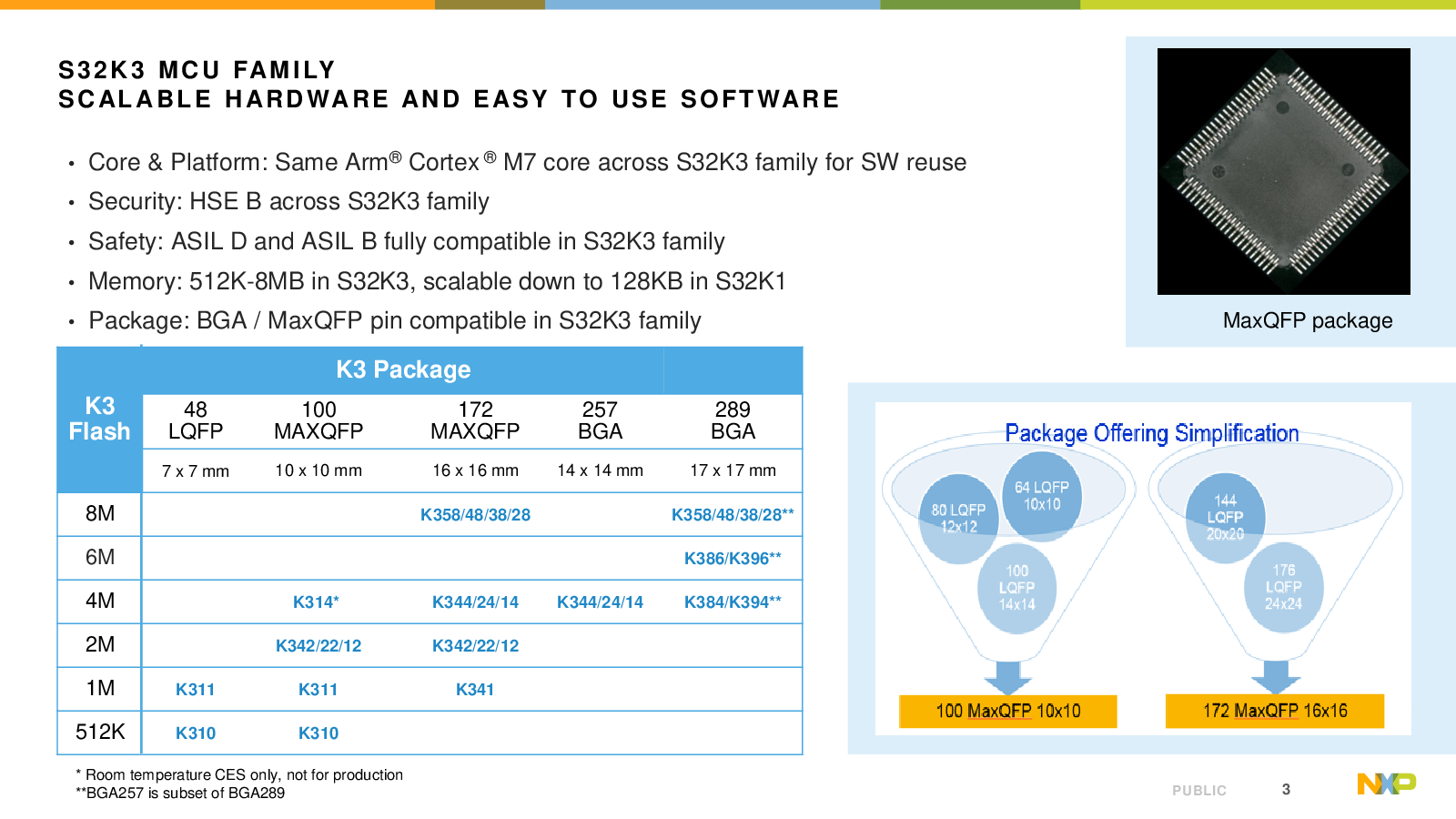
Task: Click K311 in the 100 MAXQFP column
Action: [x=318, y=690]
